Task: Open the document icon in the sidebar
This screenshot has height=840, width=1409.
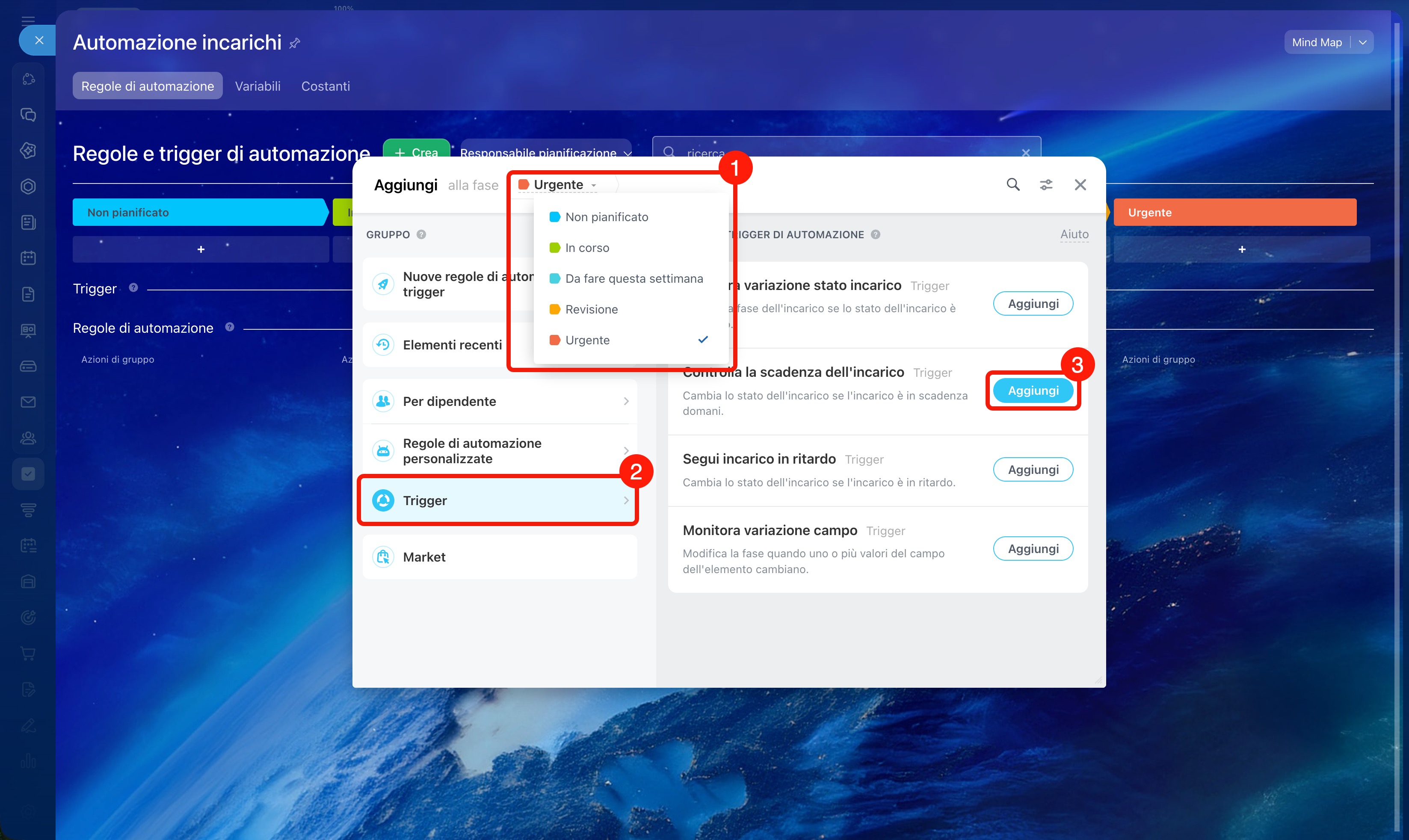Action: coord(28,294)
